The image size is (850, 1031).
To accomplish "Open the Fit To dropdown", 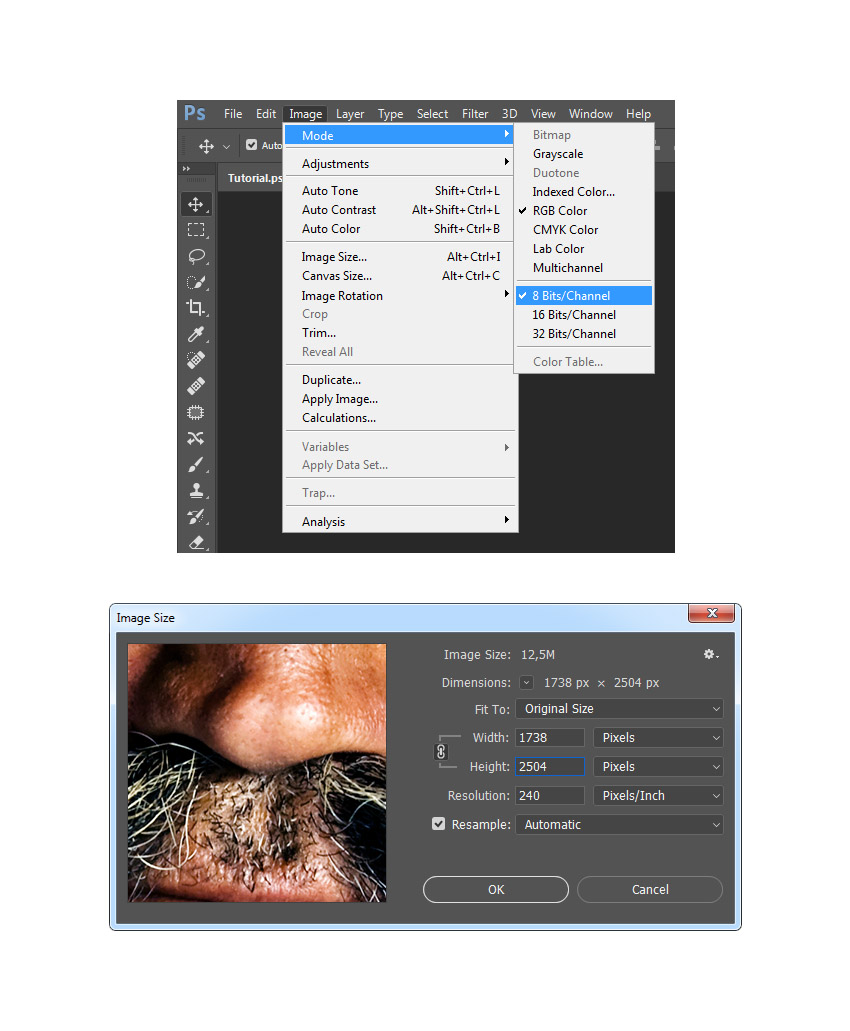I will pyautogui.click(x=619, y=709).
